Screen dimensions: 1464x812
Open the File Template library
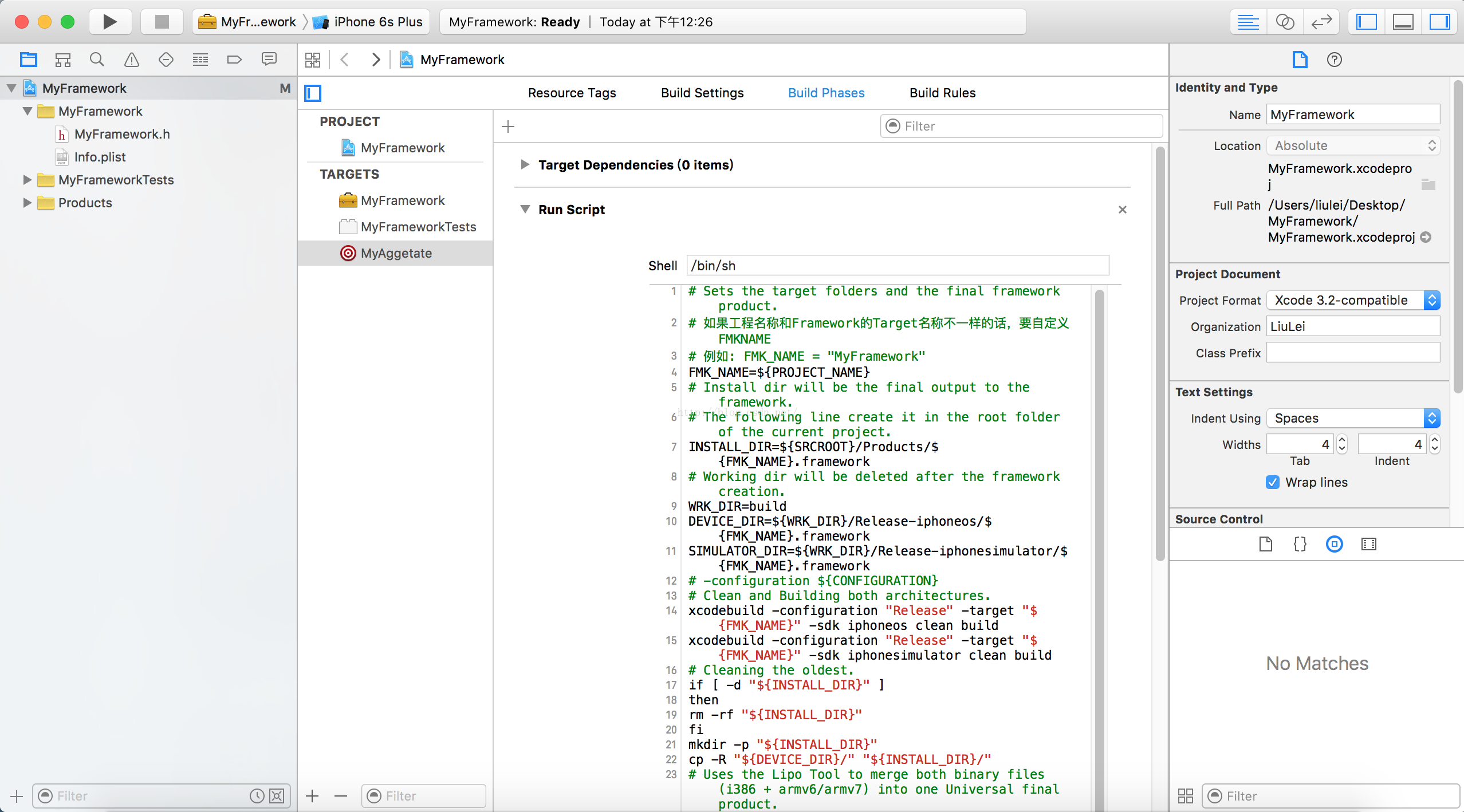coord(1266,543)
